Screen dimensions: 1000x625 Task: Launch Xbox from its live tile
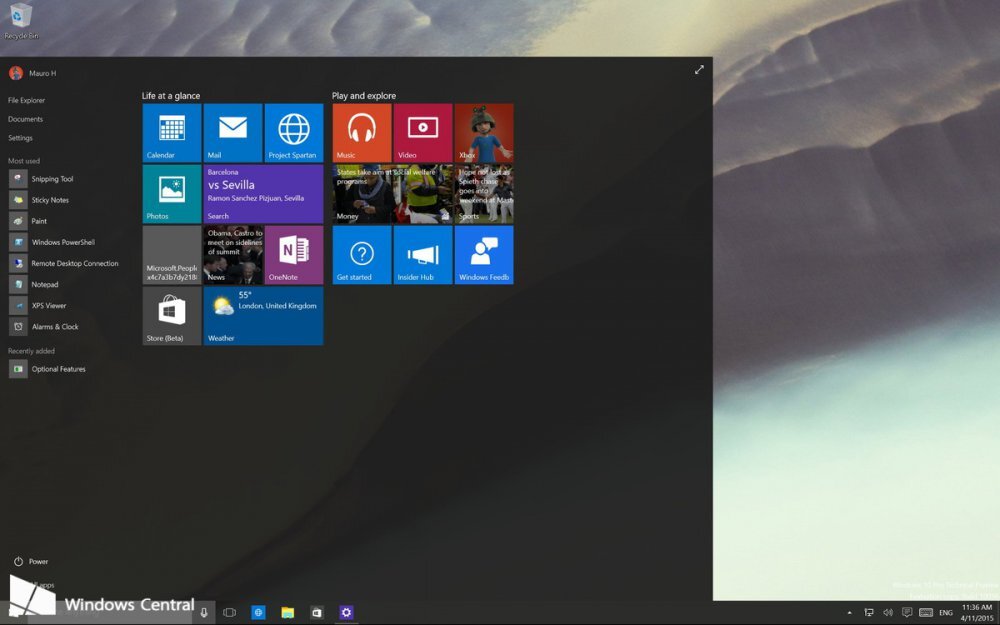484,132
